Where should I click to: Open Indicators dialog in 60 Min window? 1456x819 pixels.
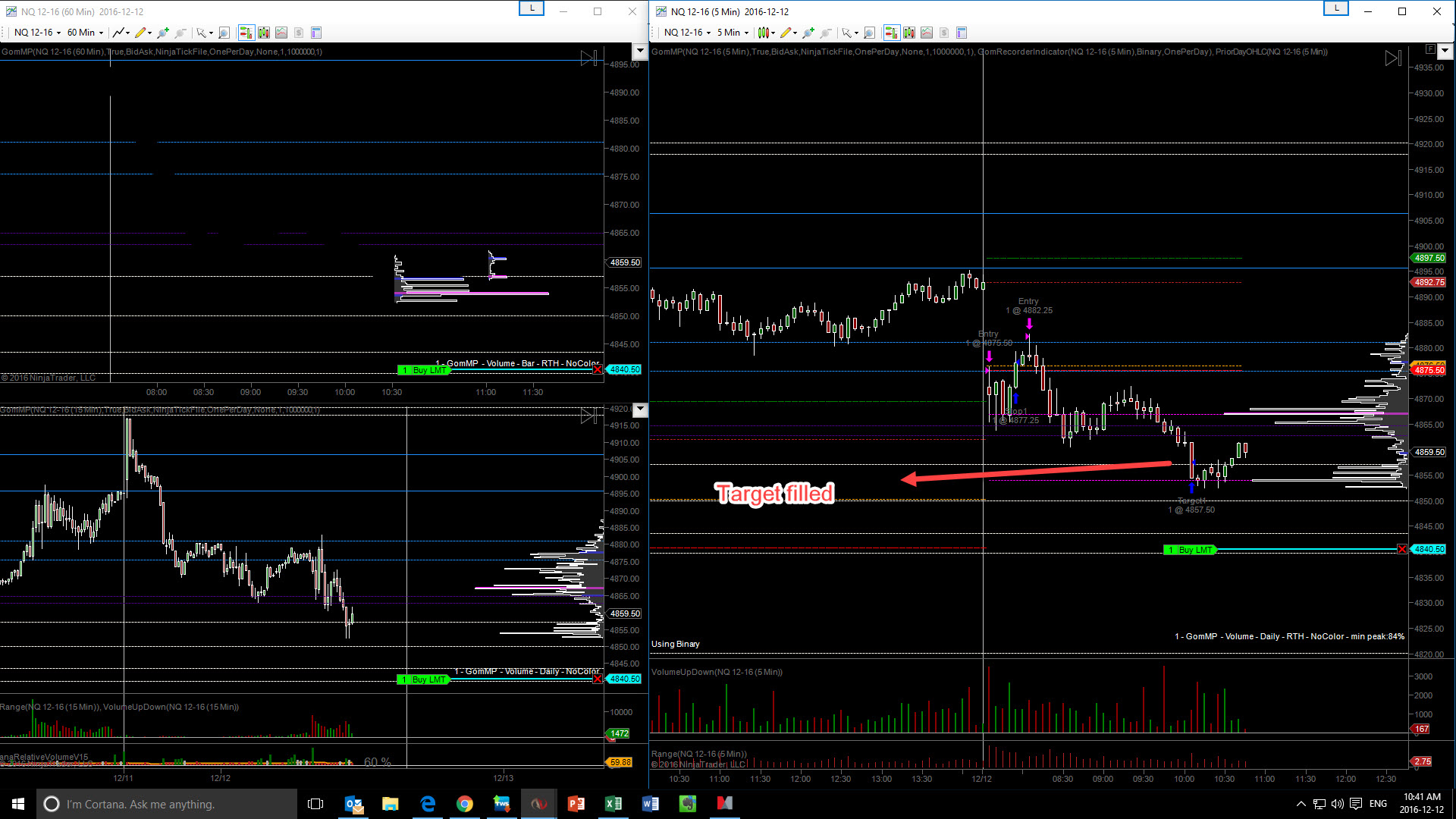point(264,33)
